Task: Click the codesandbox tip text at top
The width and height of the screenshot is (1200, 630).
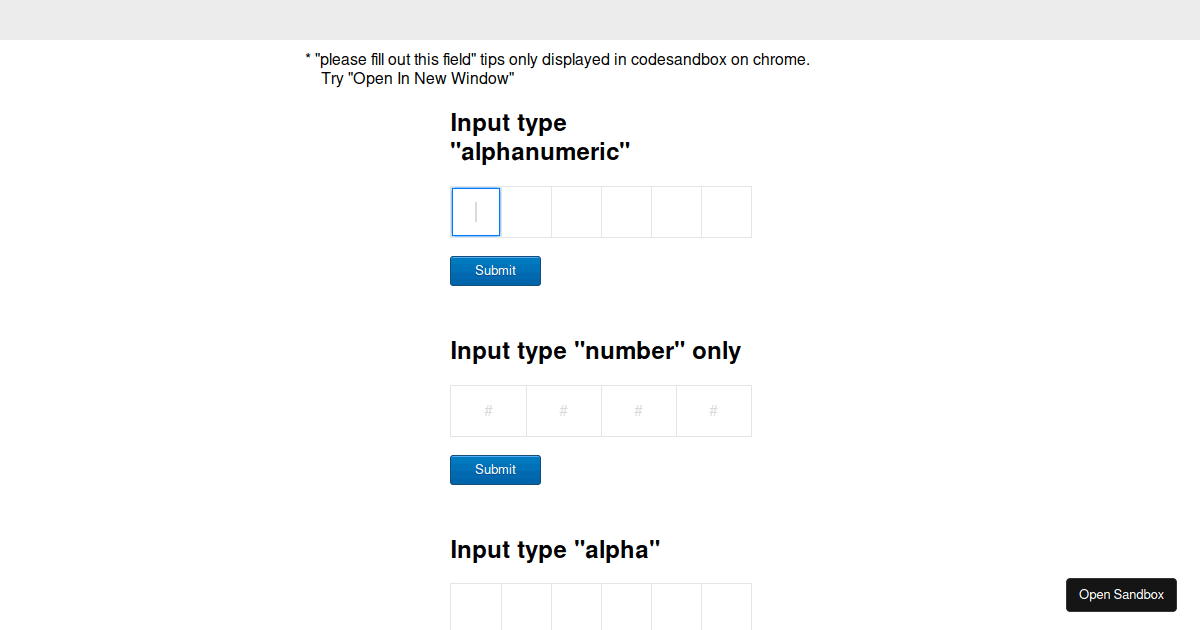Action: (558, 59)
